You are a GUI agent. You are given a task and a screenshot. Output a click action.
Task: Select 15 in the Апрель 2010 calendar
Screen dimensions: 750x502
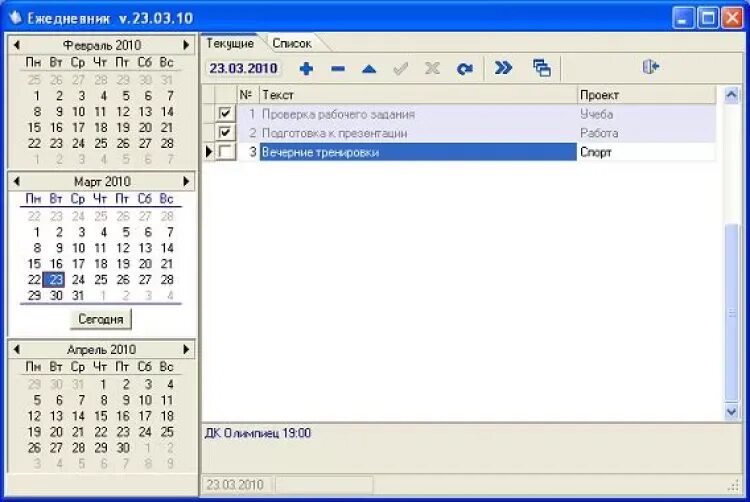click(101, 416)
